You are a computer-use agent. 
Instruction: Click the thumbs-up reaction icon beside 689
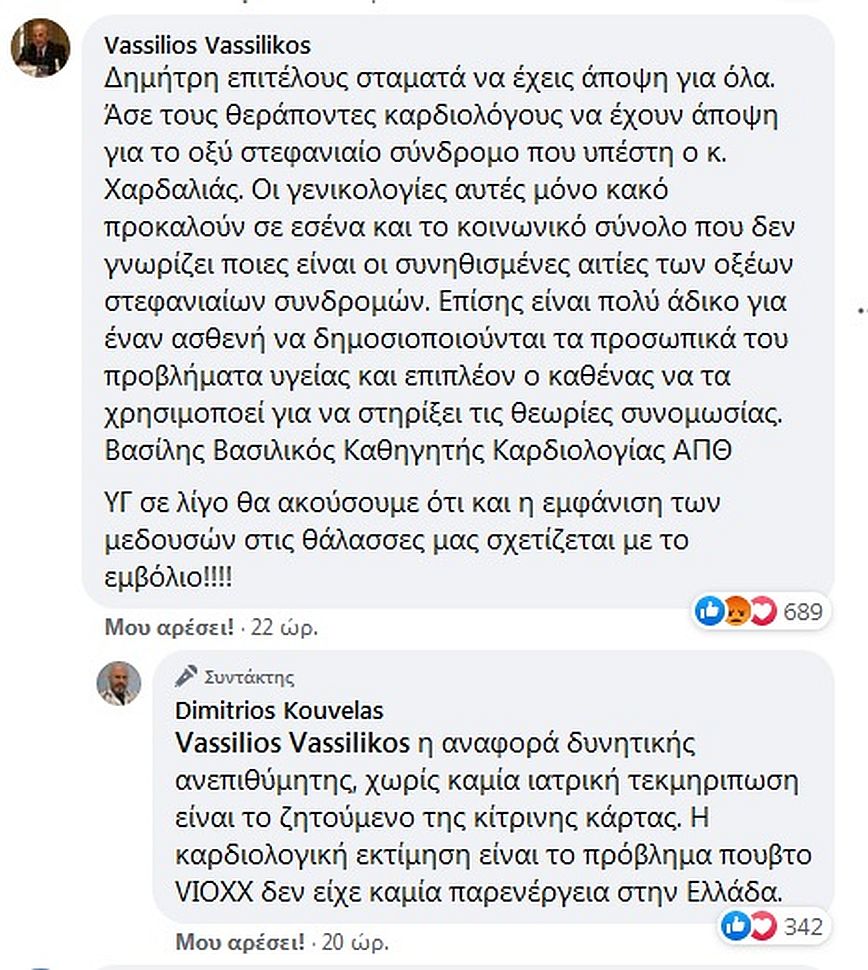coord(709,609)
